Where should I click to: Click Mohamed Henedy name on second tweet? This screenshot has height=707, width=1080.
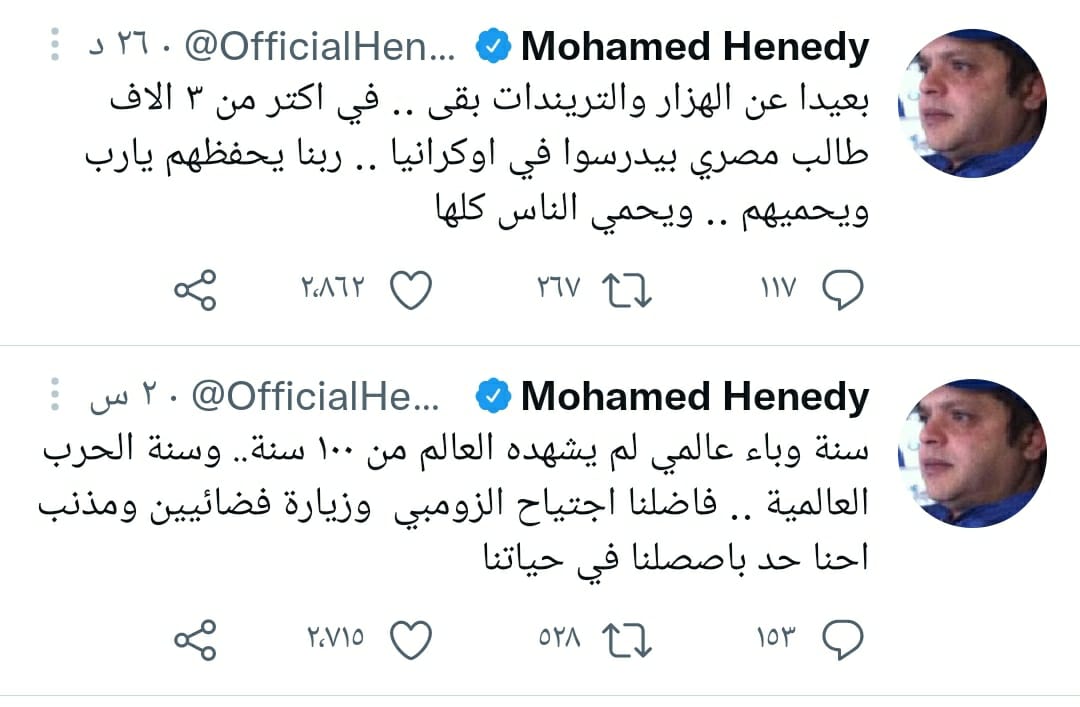pyautogui.click(x=694, y=397)
